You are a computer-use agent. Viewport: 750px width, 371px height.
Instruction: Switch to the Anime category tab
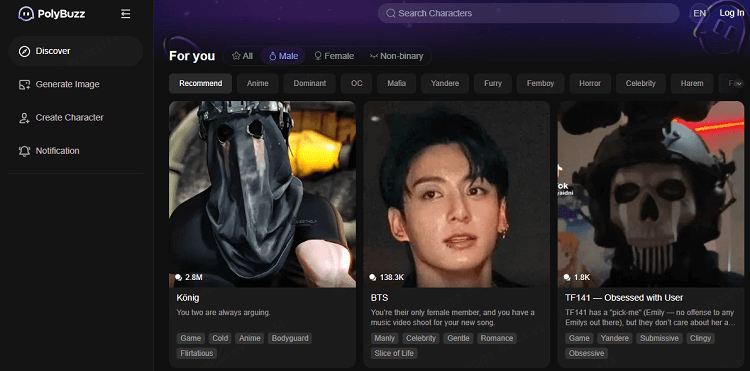click(x=258, y=83)
